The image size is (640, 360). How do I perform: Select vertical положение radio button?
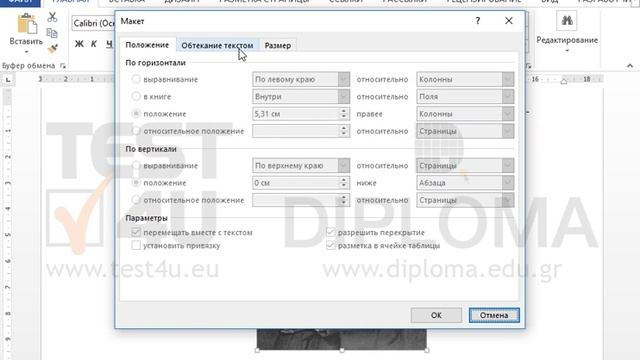tap(136, 182)
